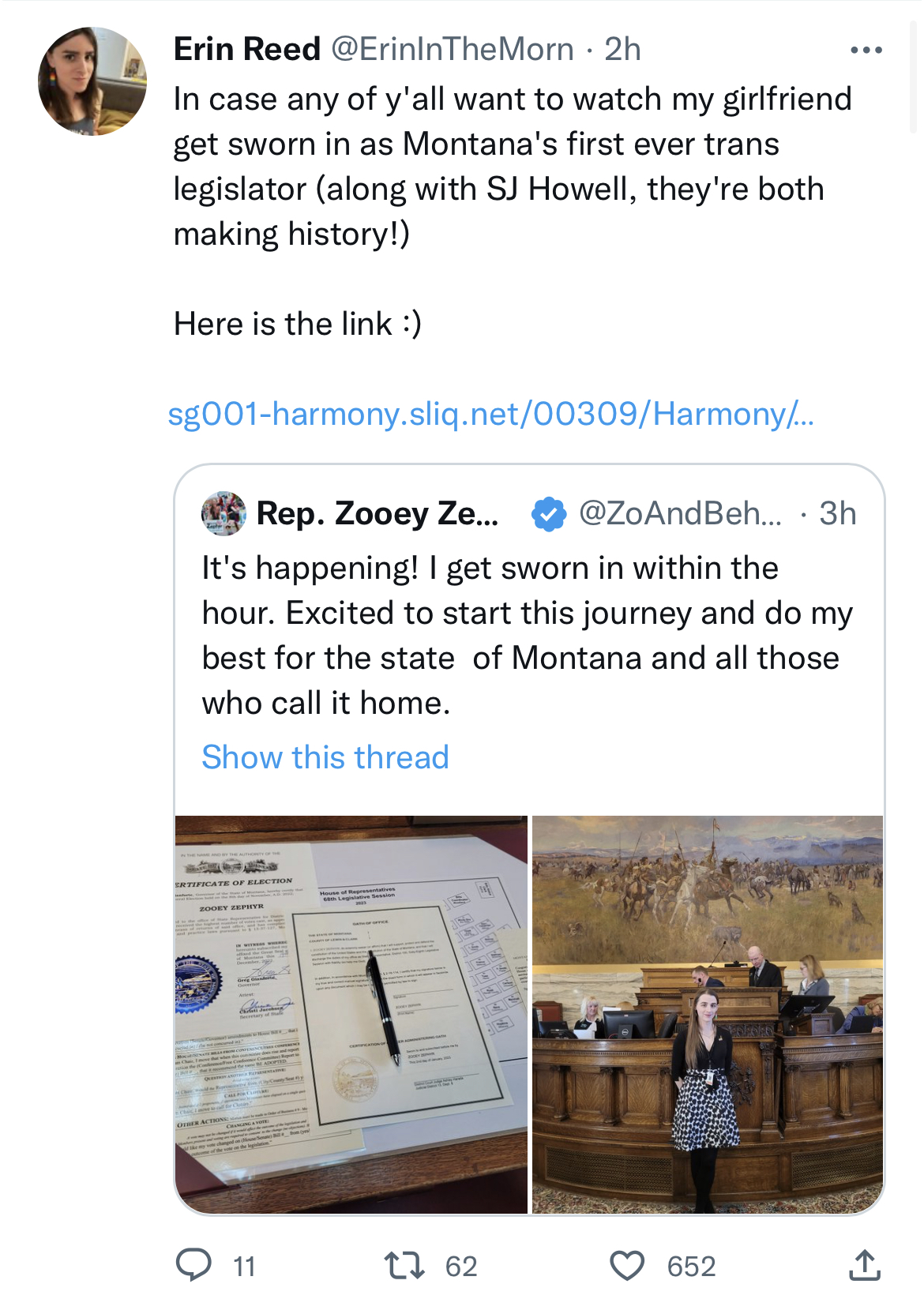This screenshot has width=924, height=1314.
Task: Click the Erin Reed display name
Action: coord(246,49)
